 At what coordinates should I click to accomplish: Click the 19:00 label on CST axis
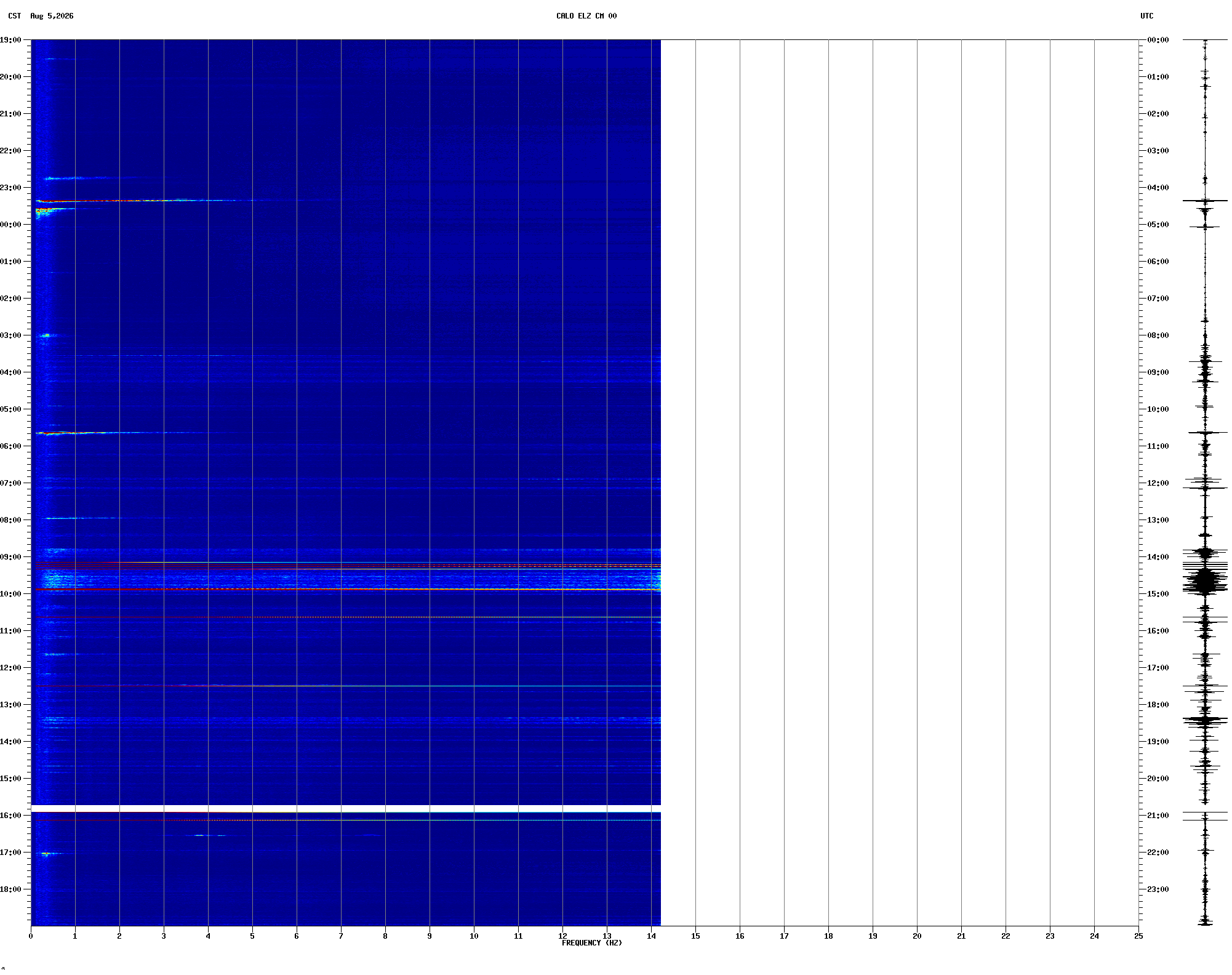click(x=10, y=40)
